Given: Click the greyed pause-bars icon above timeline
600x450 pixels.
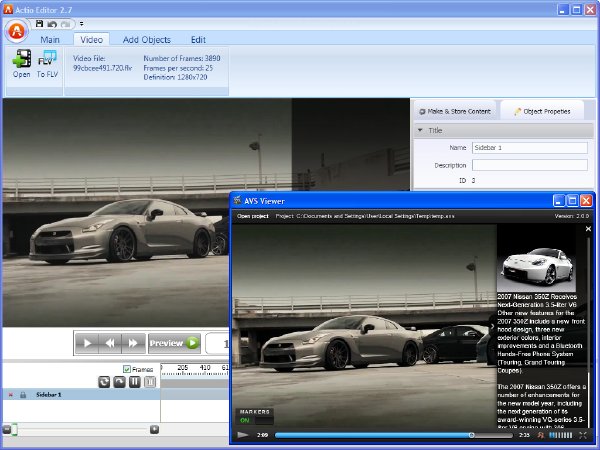Looking at the screenshot, I should pyautogui.click(x=150, y=382).
